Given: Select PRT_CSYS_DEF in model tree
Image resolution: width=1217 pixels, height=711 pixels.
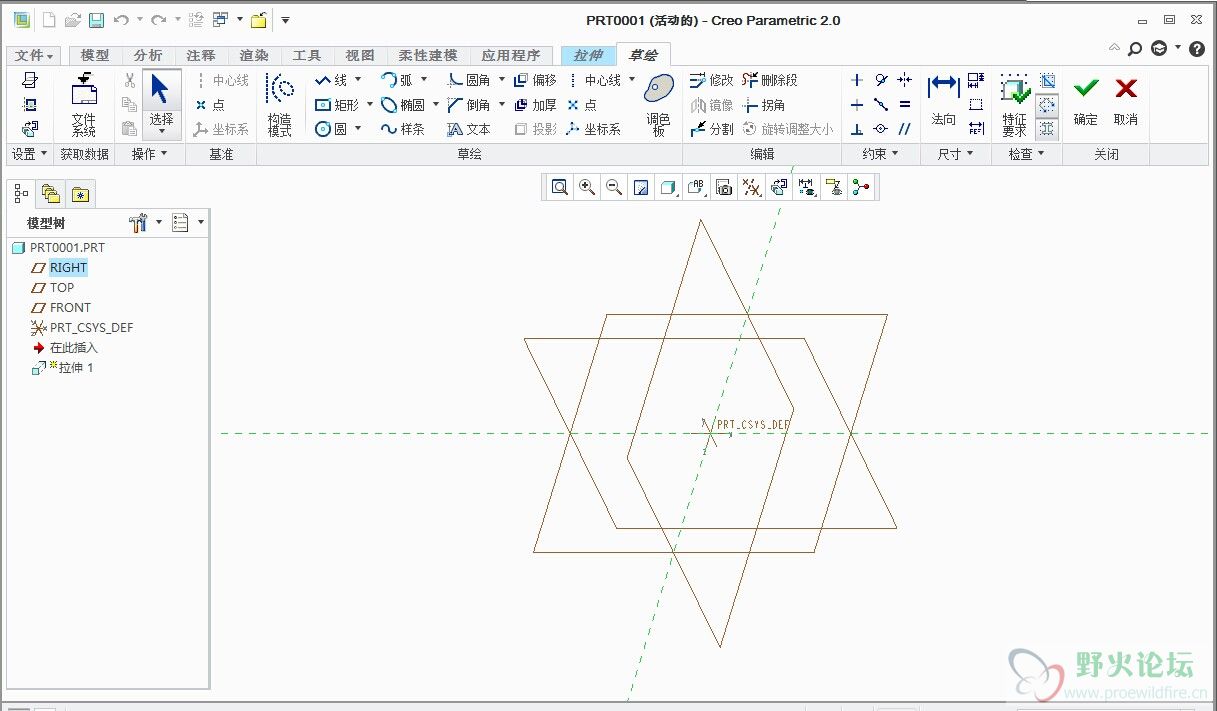Looking at the screenshot, I should click(x=82, y=327).
